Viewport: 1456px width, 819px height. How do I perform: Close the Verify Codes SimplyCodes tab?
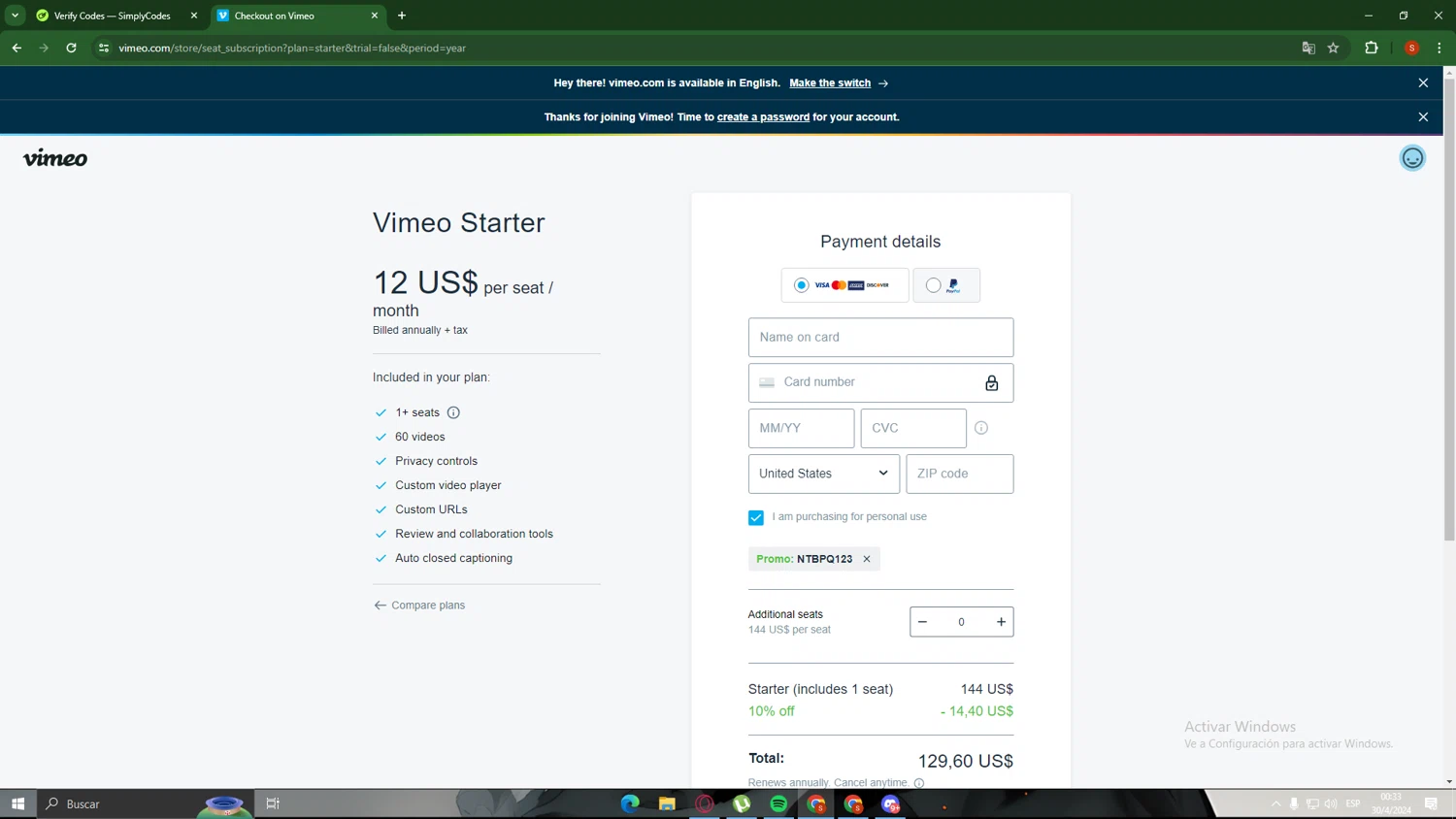click(x=194, y=16)
